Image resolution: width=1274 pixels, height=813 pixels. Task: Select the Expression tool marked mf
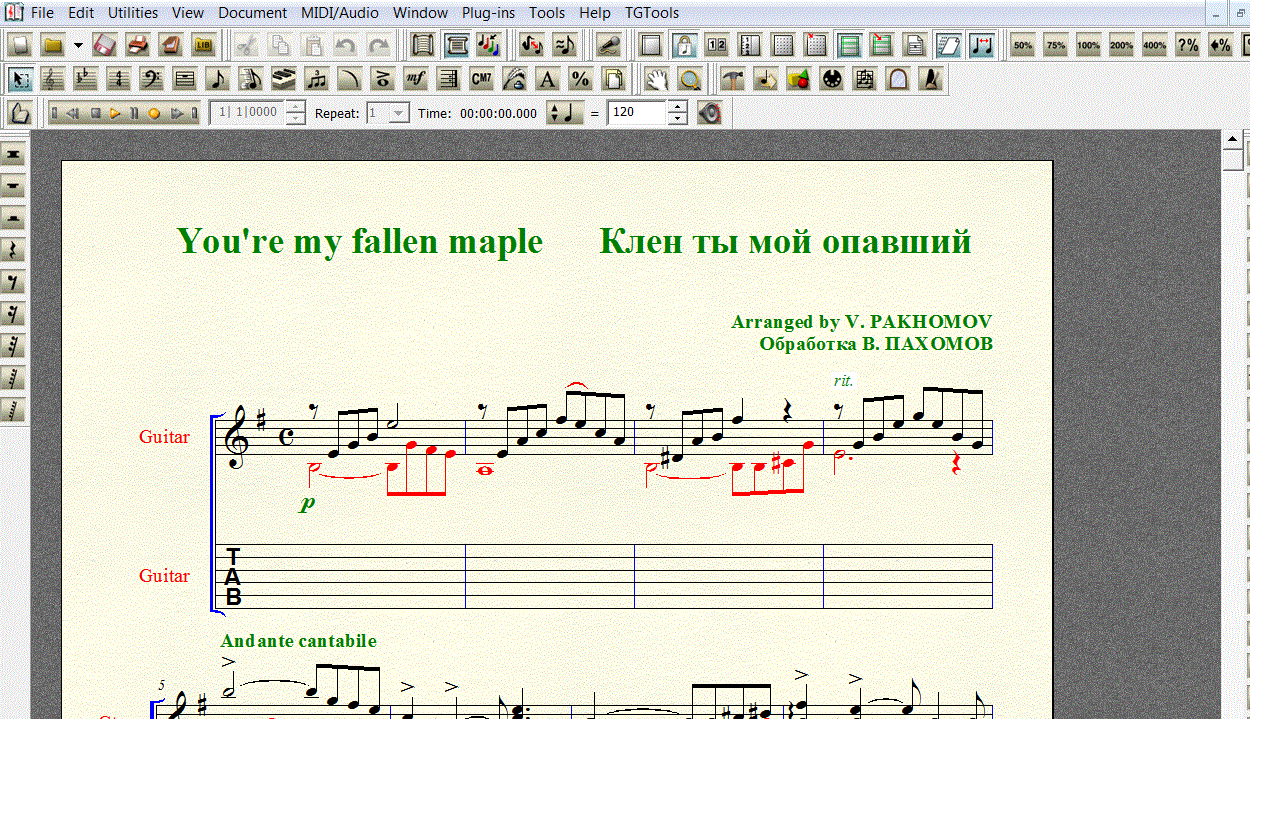[x=415, y=79]
